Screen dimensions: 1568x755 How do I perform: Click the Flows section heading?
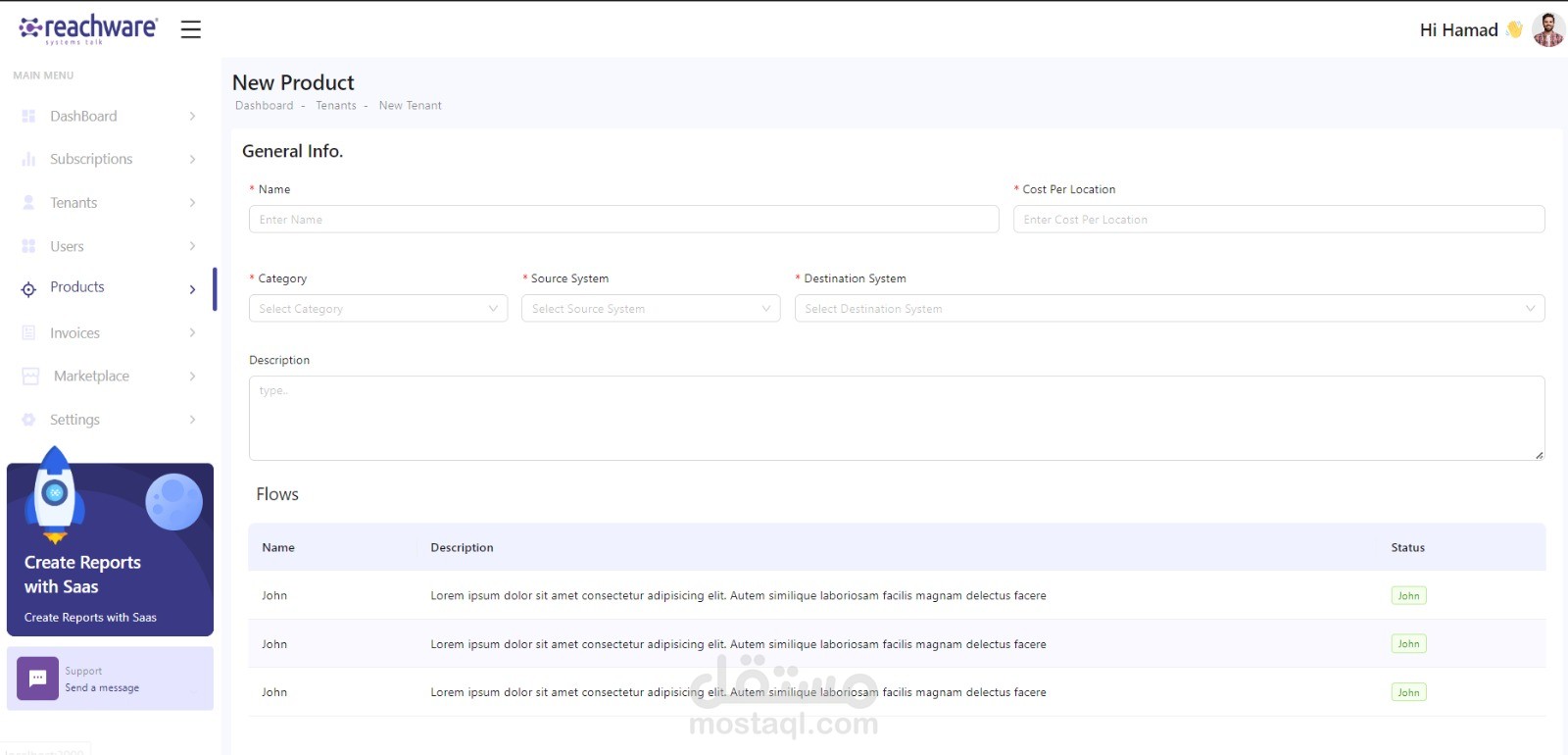[277, 494]
